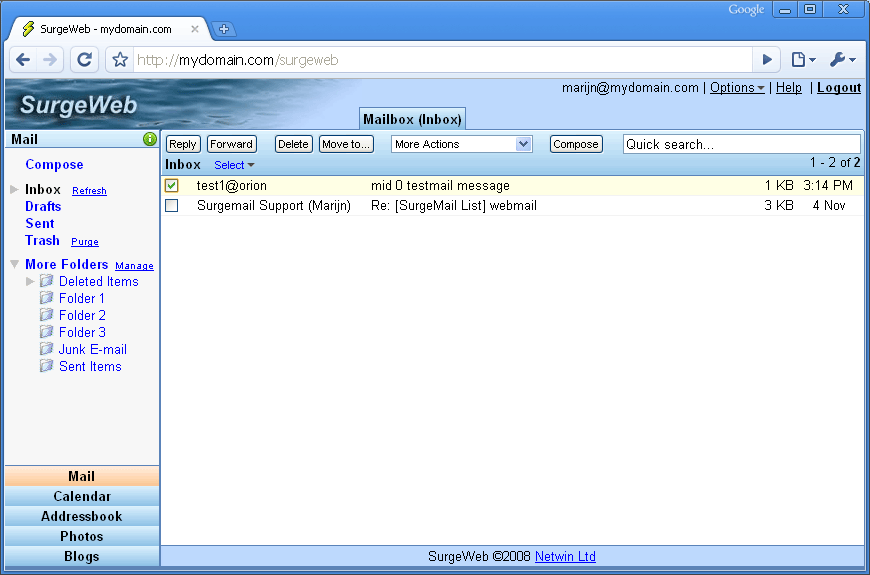Click the browser reload icon

[x=85, y=60]
